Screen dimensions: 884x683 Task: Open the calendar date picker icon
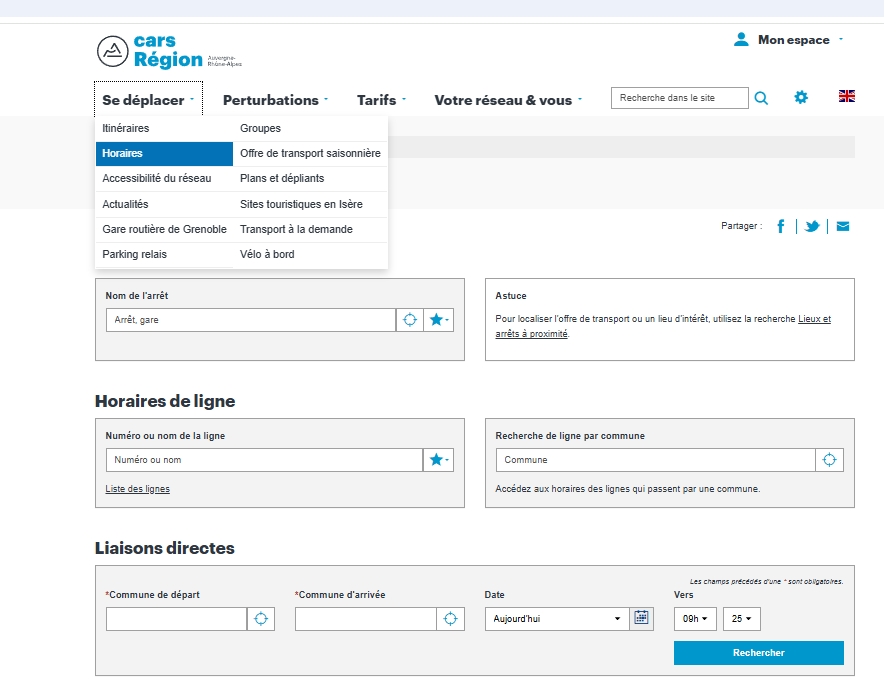click(642, 618)
